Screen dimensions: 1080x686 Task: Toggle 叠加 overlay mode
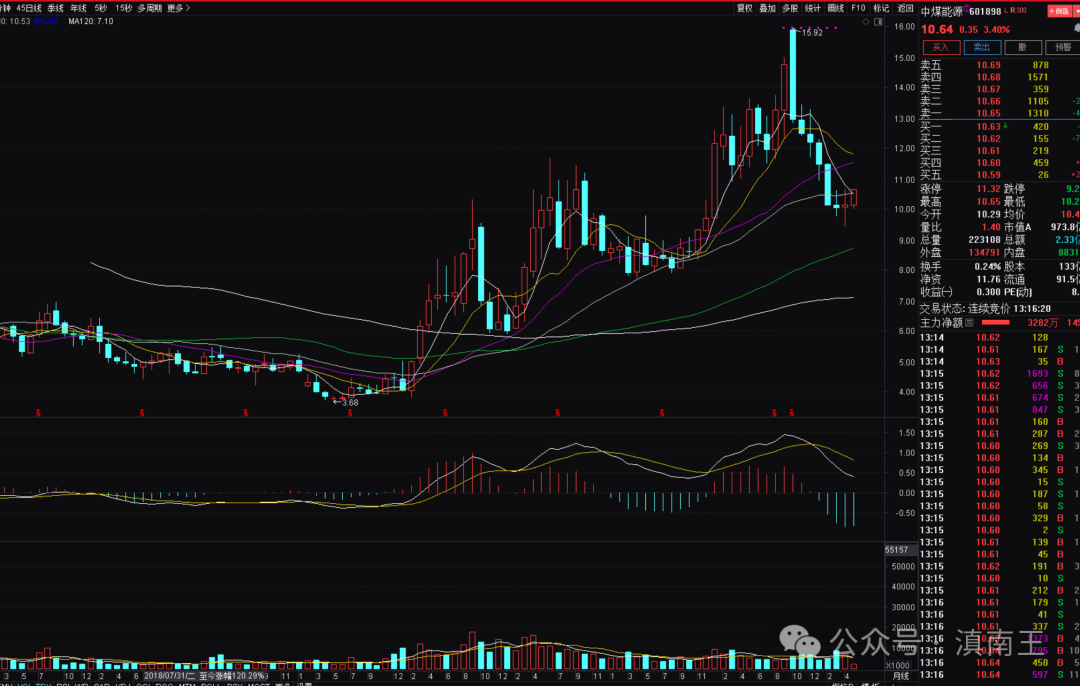click(x=767, y=7)
